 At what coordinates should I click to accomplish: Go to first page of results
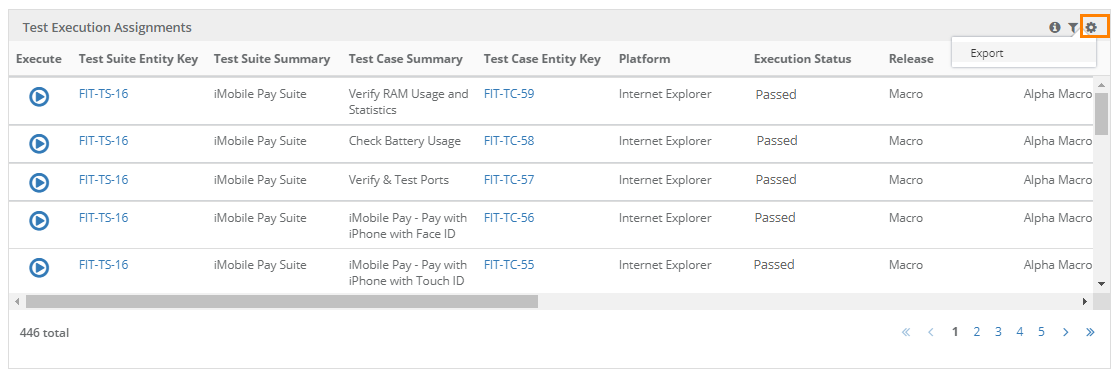coord(906,332)
